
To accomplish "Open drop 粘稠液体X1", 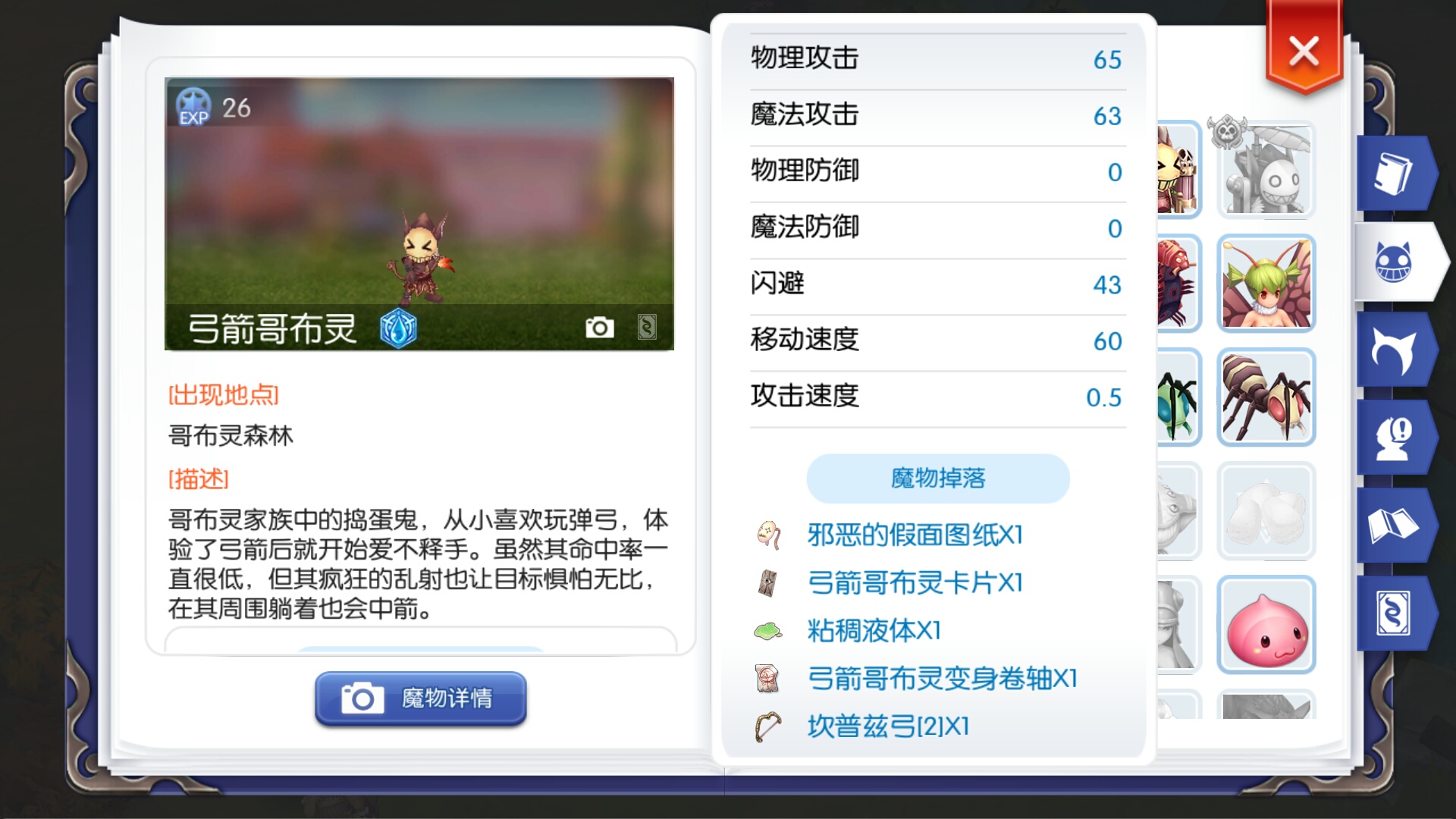I will 874,631.
